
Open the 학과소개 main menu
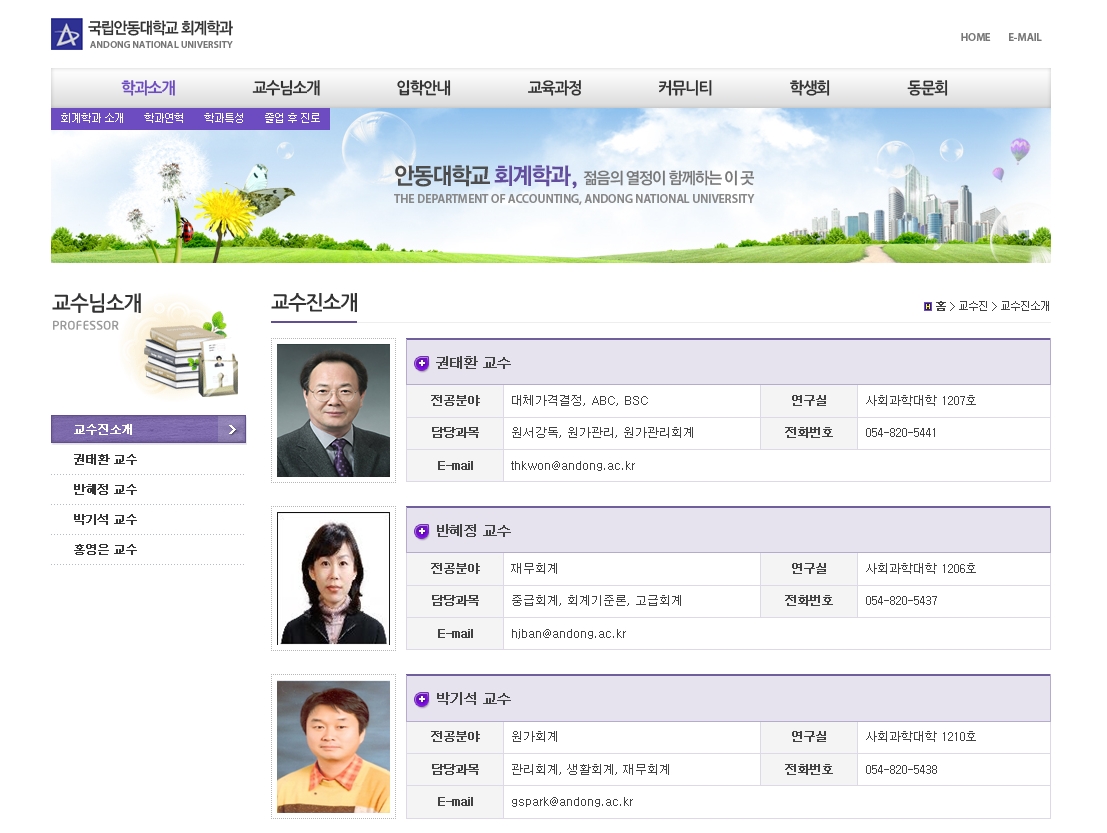pyautogui.click(x=148, y=88)
